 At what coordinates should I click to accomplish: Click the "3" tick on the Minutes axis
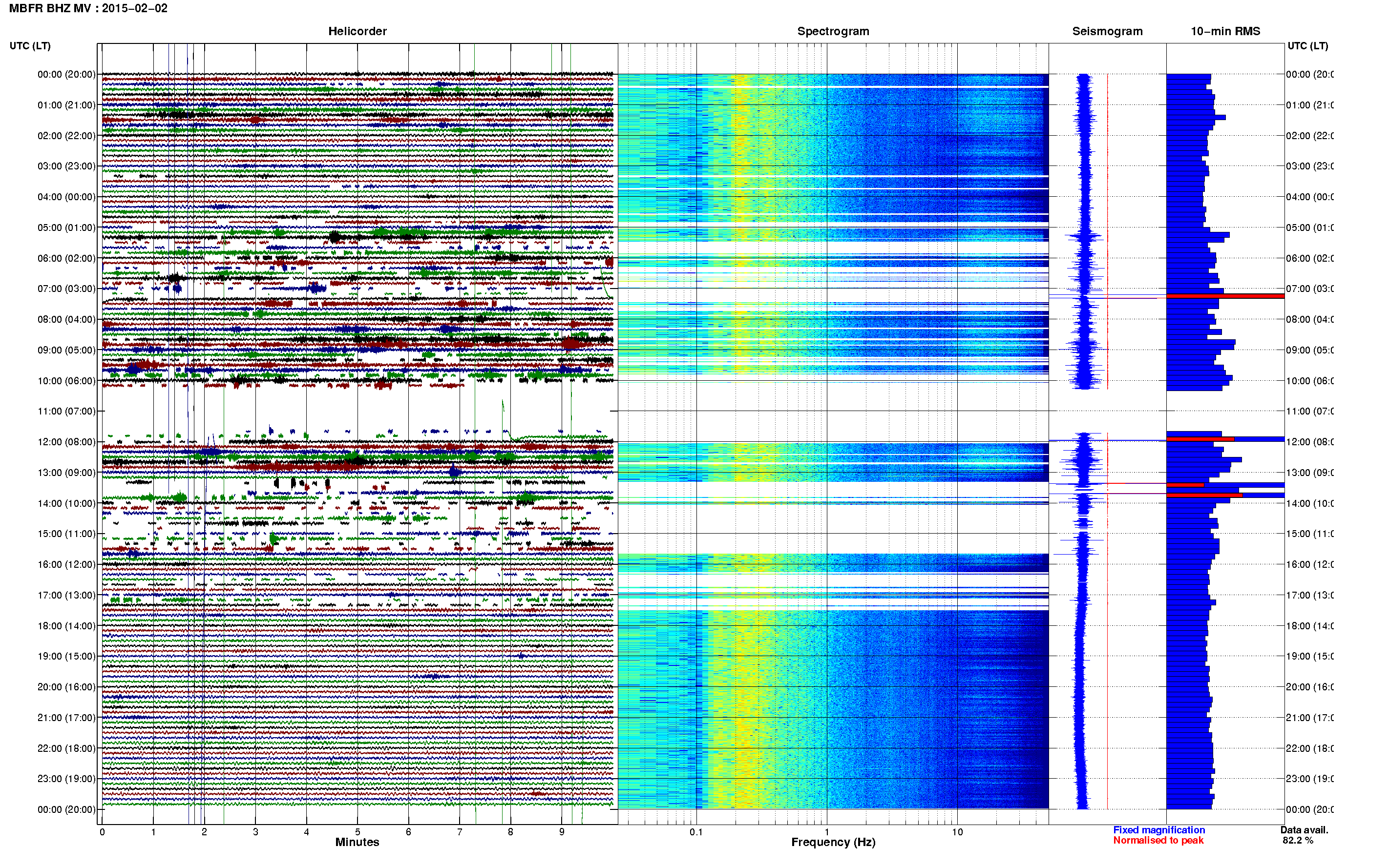255,832
